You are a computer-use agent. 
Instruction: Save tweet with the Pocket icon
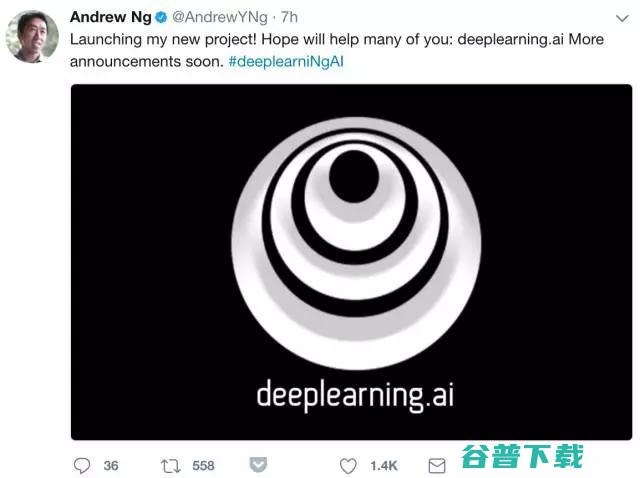[258, 465]
